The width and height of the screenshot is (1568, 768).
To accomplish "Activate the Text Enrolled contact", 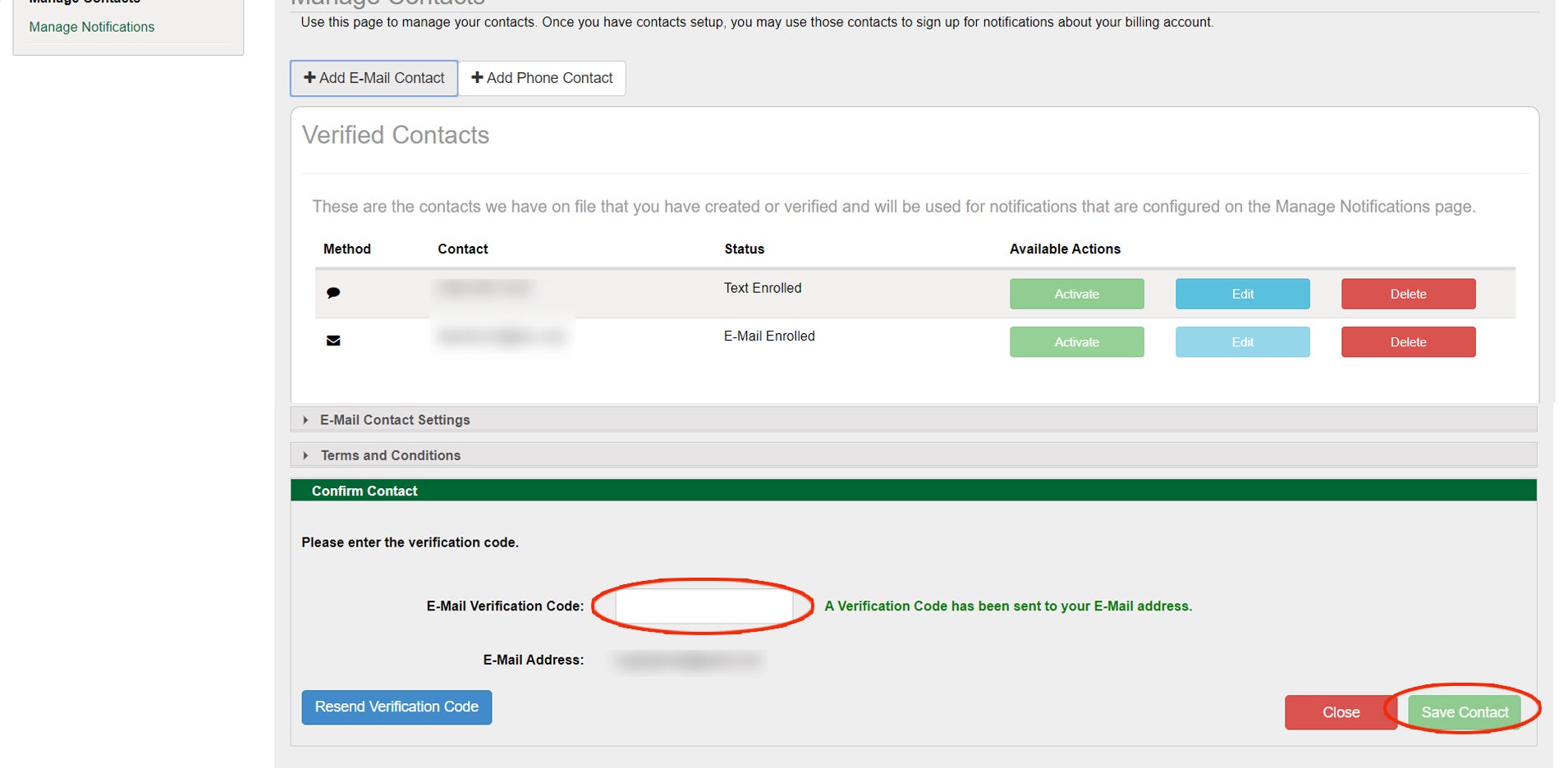I will click(x=1076, y=294).
